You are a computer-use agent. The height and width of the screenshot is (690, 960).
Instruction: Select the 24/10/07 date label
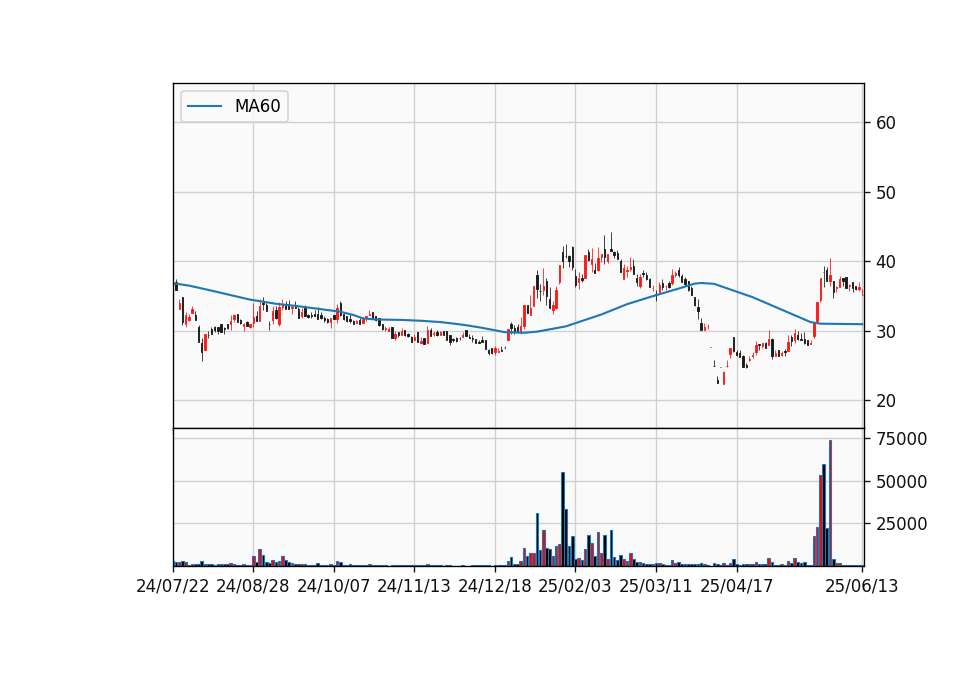point(334,586)
